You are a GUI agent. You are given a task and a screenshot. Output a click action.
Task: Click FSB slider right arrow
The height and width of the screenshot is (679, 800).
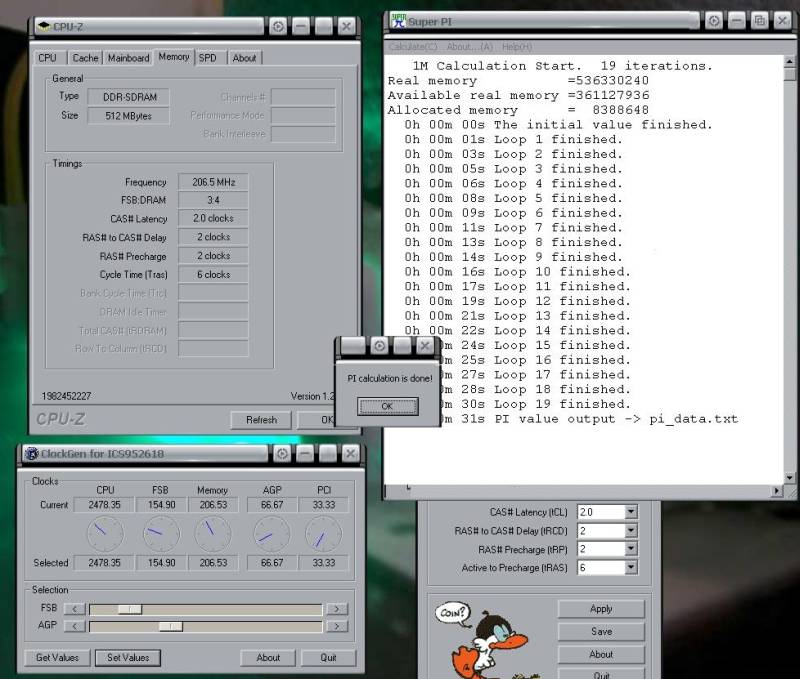click(337, 609)
